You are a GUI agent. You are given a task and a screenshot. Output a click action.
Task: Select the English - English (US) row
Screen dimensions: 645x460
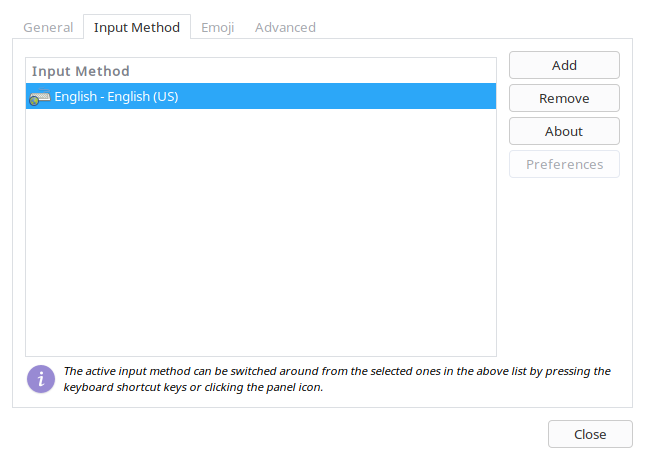click(117, 97)
